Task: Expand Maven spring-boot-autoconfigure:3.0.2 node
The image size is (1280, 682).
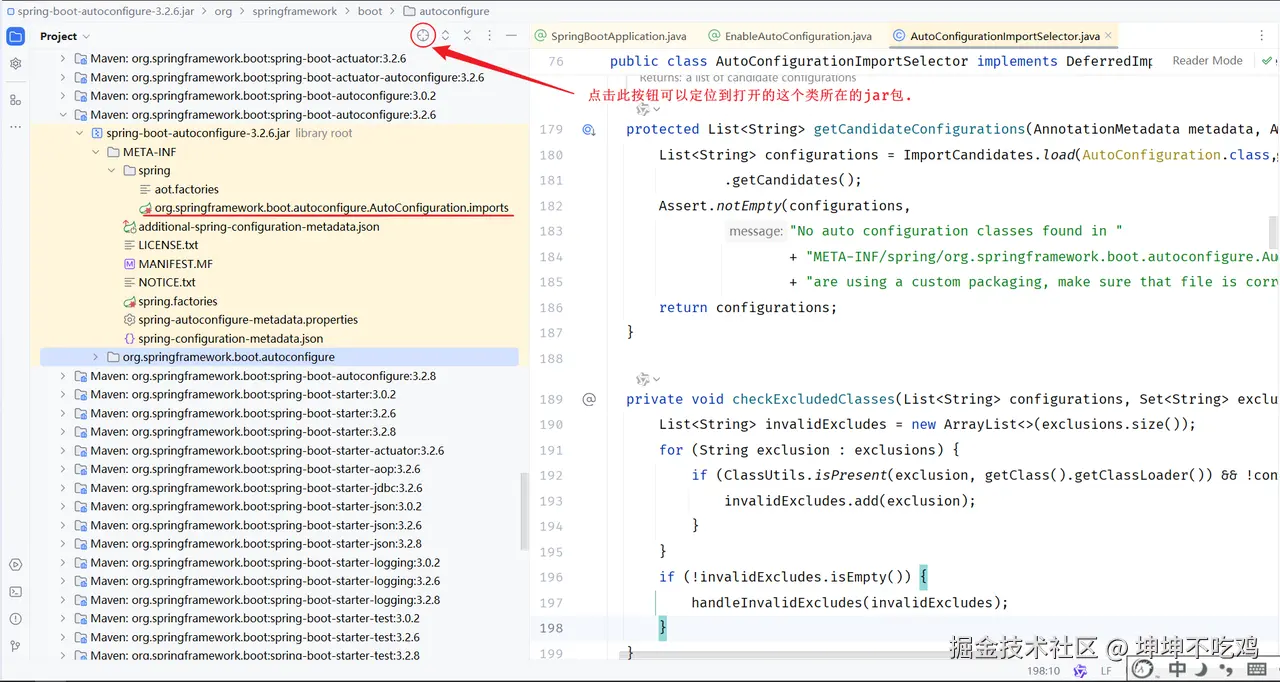Action: (63, 96)
